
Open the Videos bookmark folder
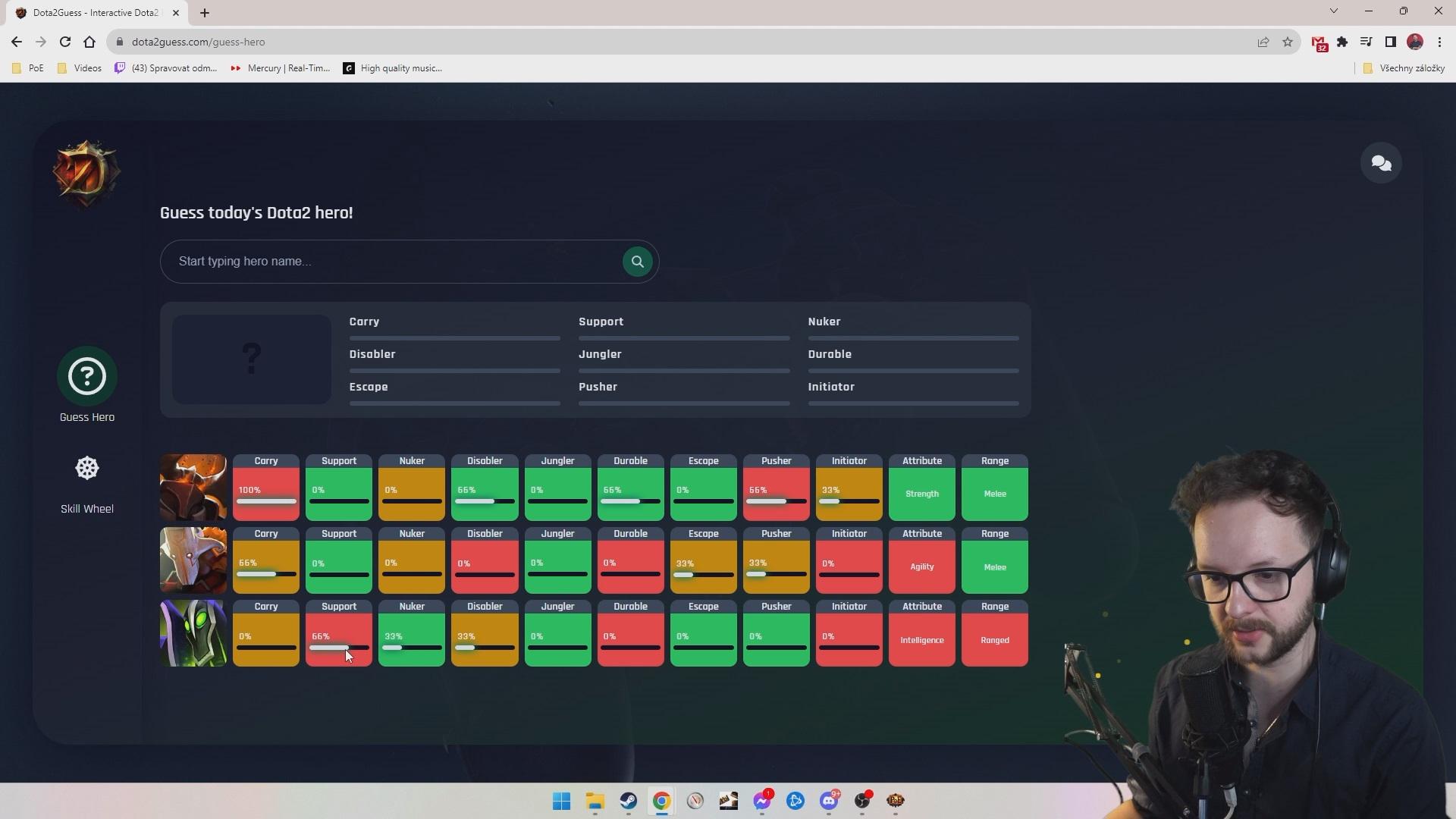point(80,68)
